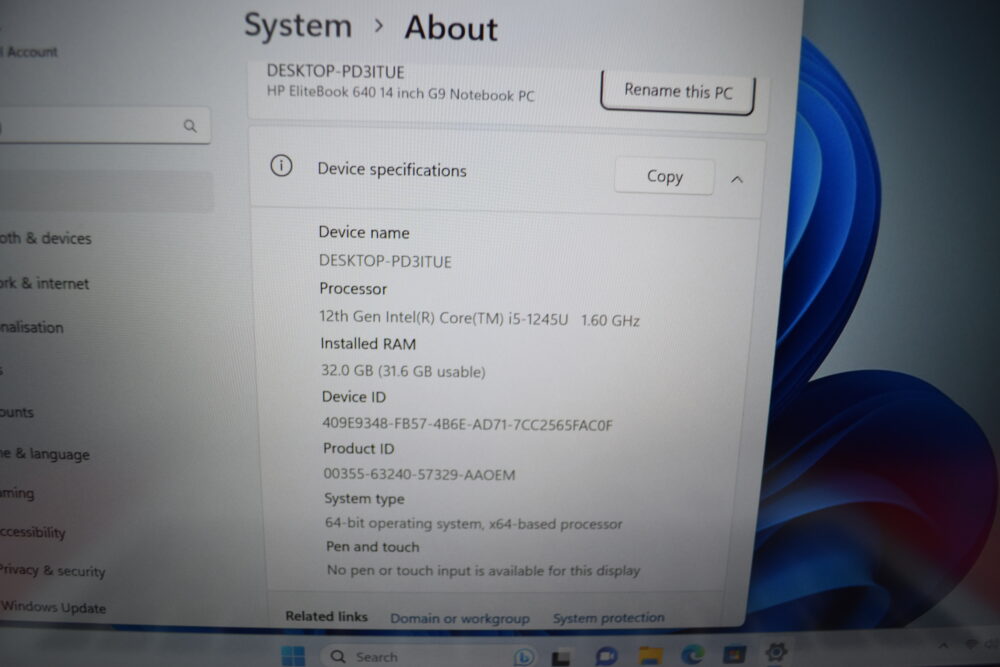This screenshot has width=1000, height=667.
Task: Click the Processor label
Action: click(x=353, y=289)
